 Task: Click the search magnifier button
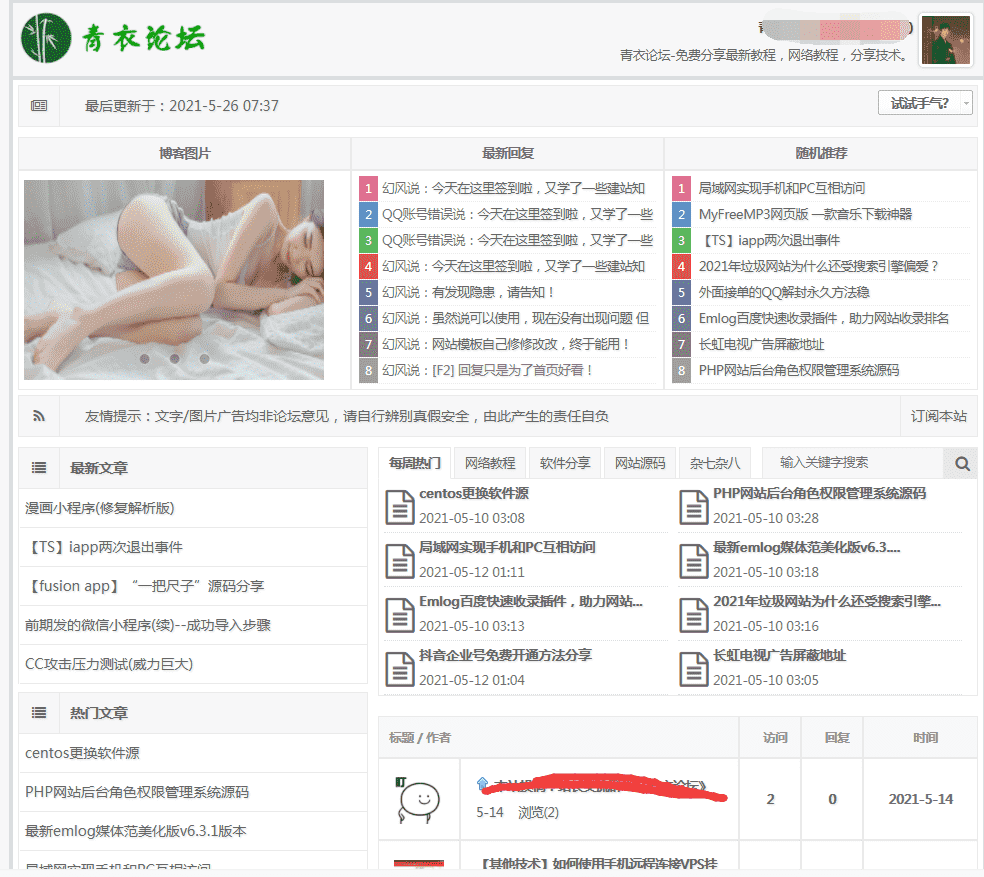pos(961,463)
